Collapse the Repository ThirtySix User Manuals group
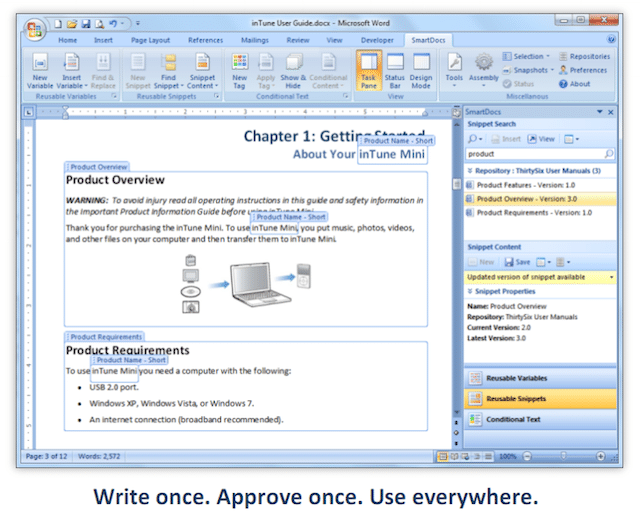The image size is (640, 521). pyautogui.click(x=470, y=171)
